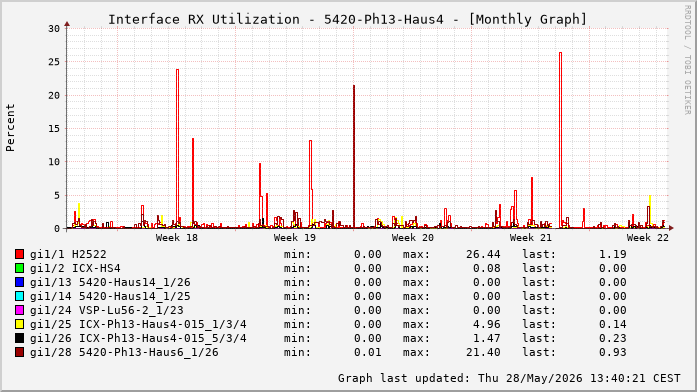Viewport: 697px width, 392px height.
Task: Click the max value 4.96
Action: pos(487,324)
